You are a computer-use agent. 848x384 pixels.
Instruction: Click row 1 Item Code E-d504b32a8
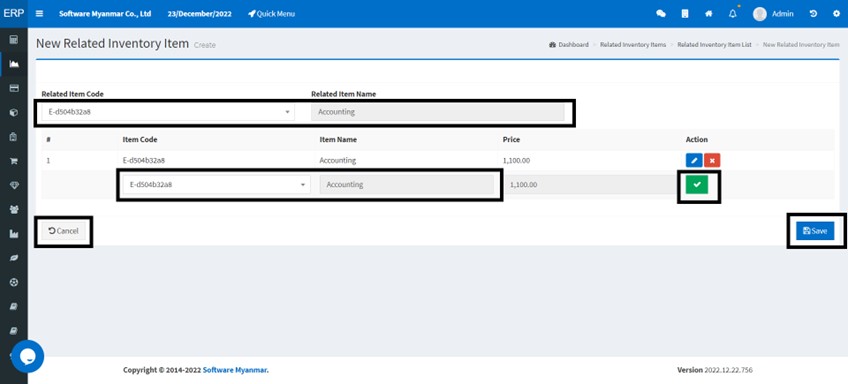pos(144,161)
